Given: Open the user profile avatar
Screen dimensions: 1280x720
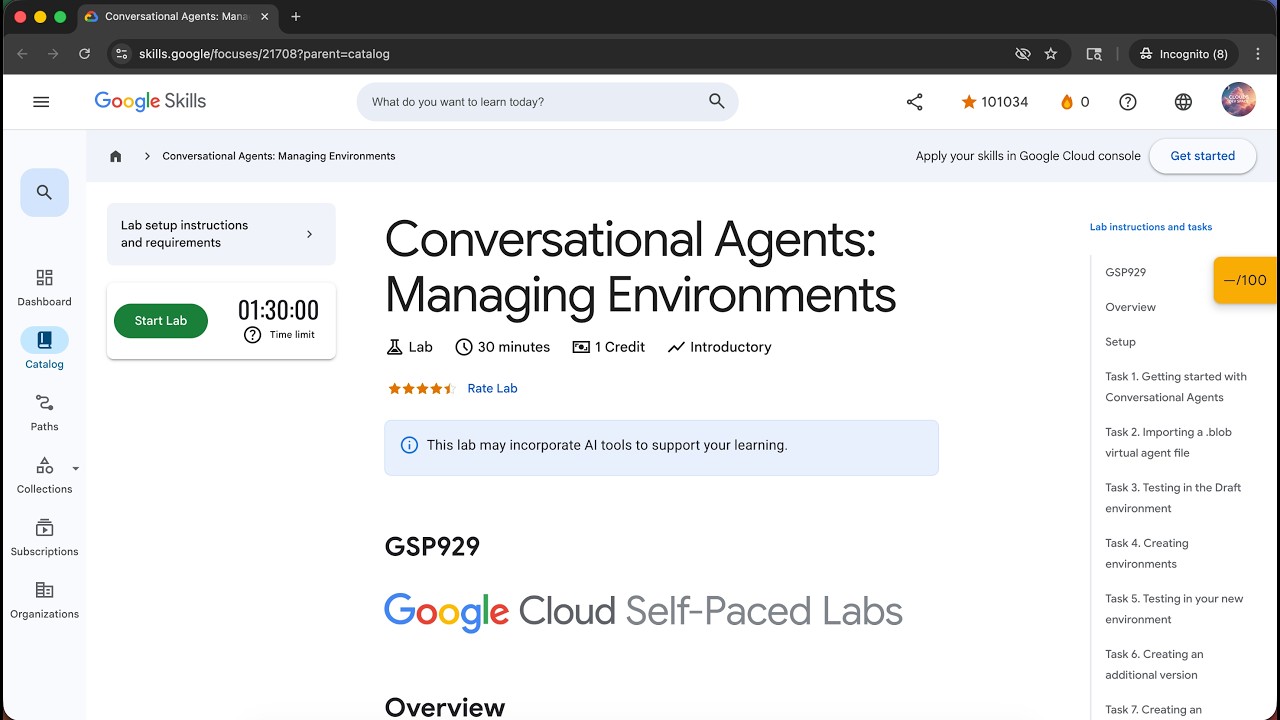Looking at the screenshot, I should [x=1239, y=100].
